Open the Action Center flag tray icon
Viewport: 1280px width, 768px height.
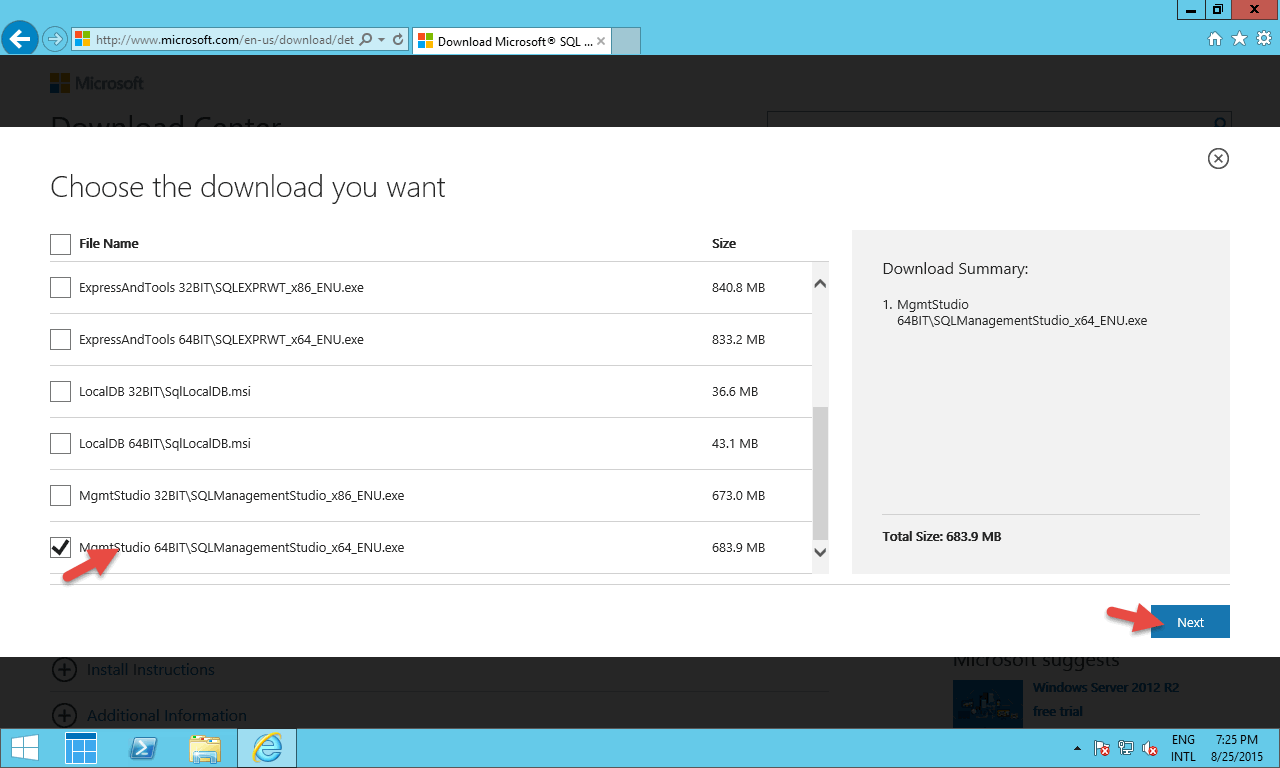(x=1102, y=748)
